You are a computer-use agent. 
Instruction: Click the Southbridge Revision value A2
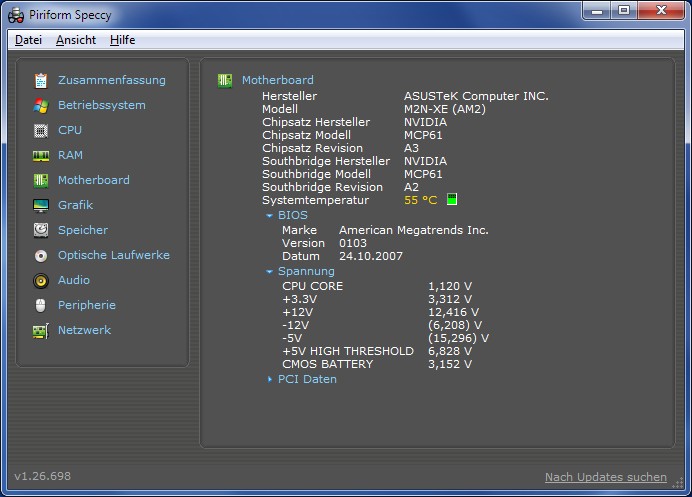point(411,187)
